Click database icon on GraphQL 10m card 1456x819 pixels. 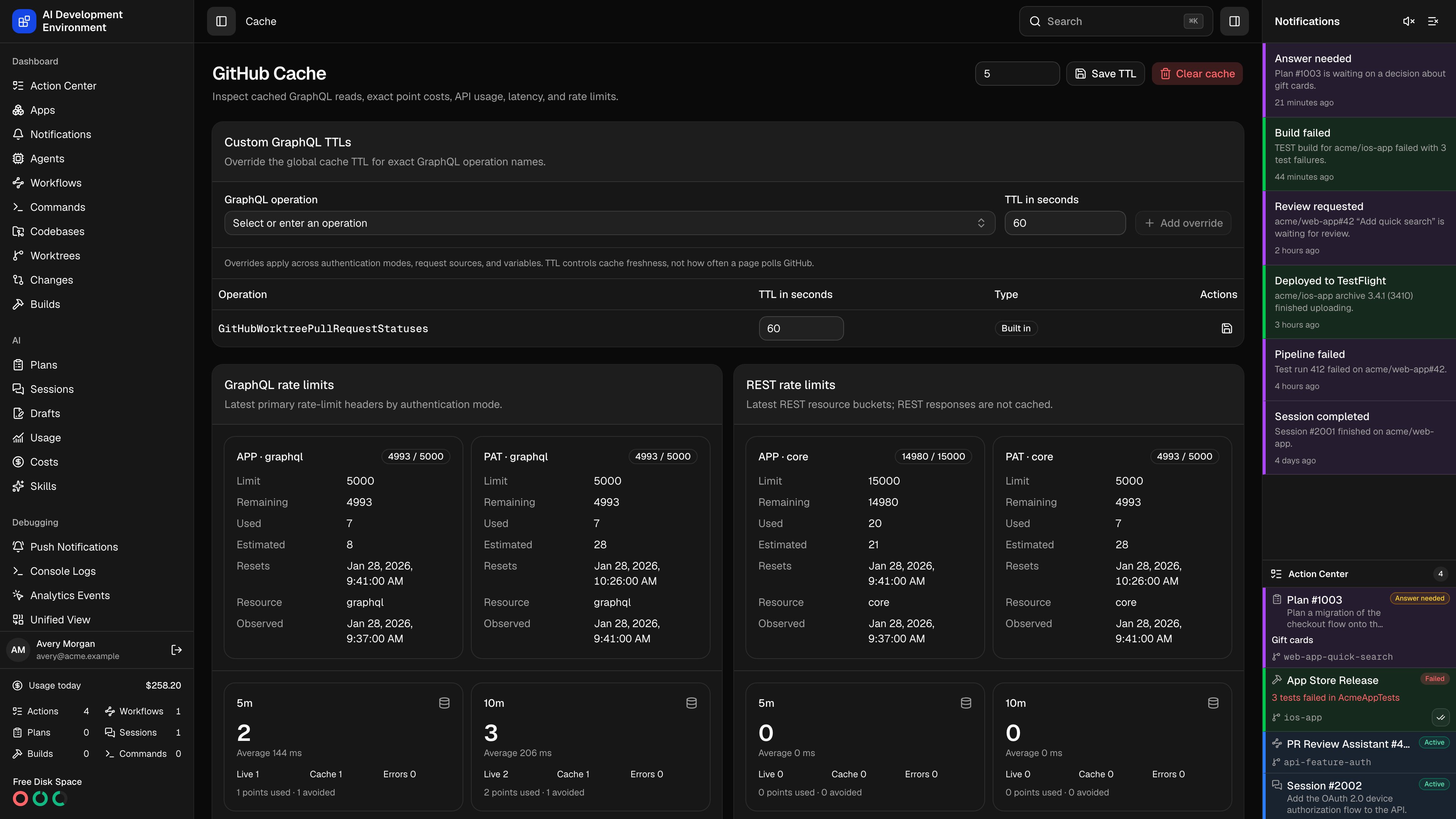pyautogui.click(x=691, y=703)
